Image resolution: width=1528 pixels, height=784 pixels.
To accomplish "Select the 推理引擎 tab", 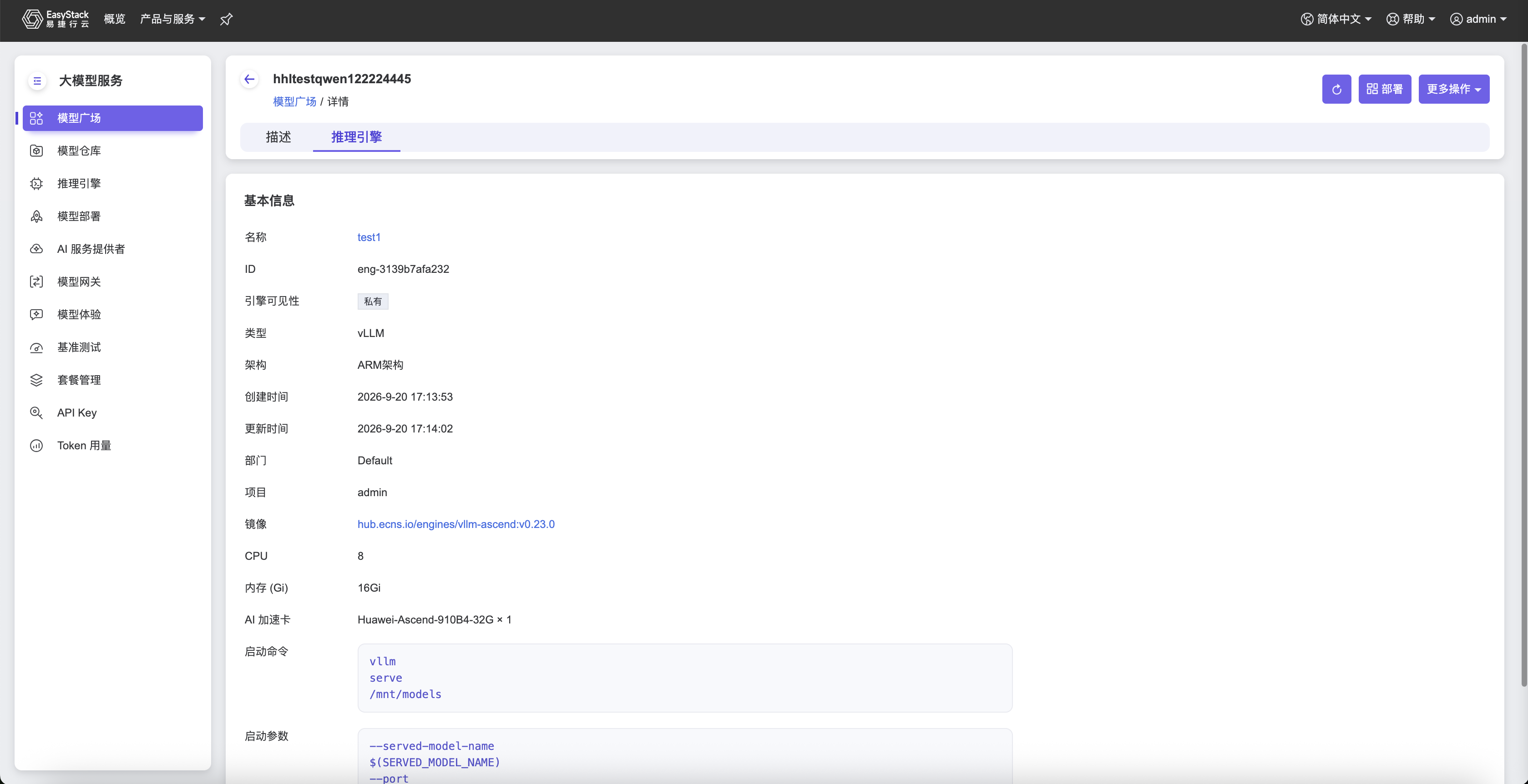I will (x=356, y=137).
